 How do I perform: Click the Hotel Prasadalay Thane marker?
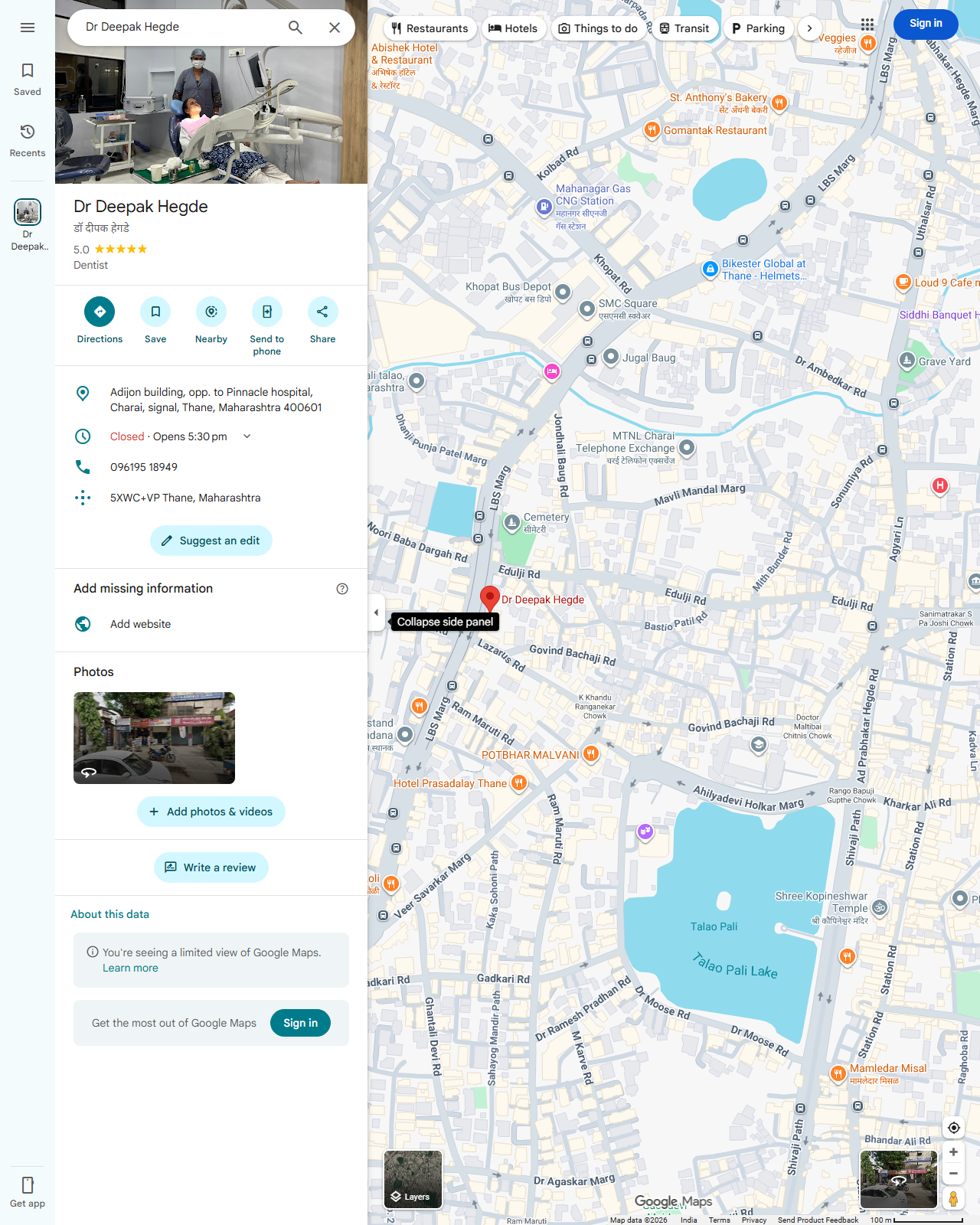coord(519,782)
